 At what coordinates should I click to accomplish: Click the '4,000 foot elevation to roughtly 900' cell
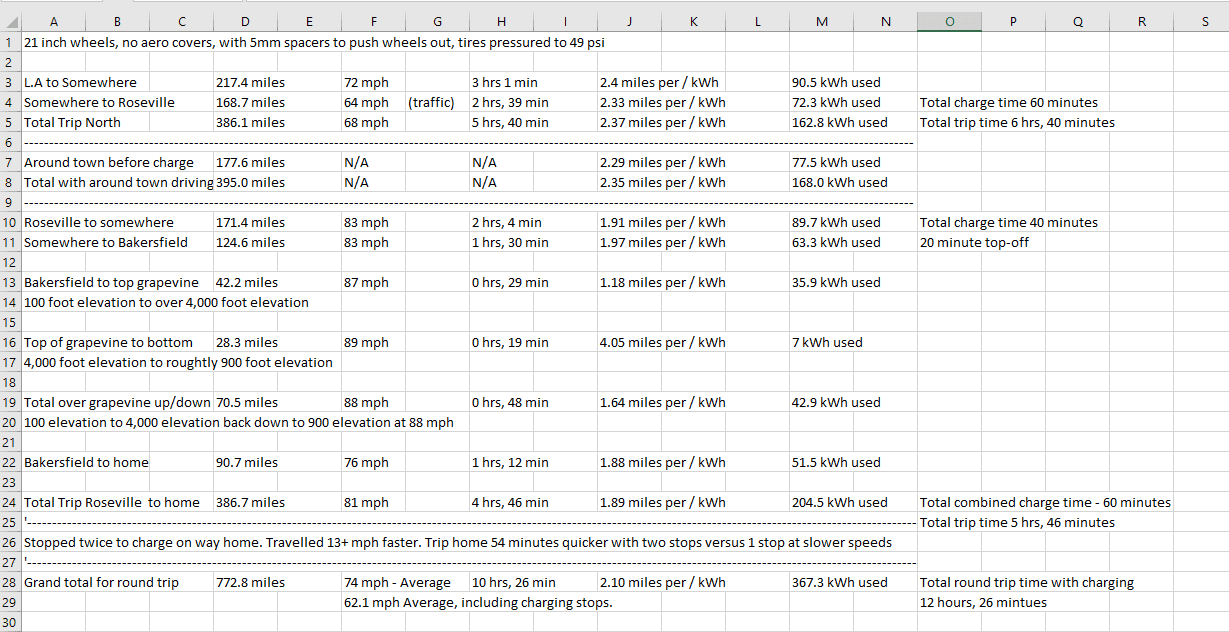coord(178,362)
